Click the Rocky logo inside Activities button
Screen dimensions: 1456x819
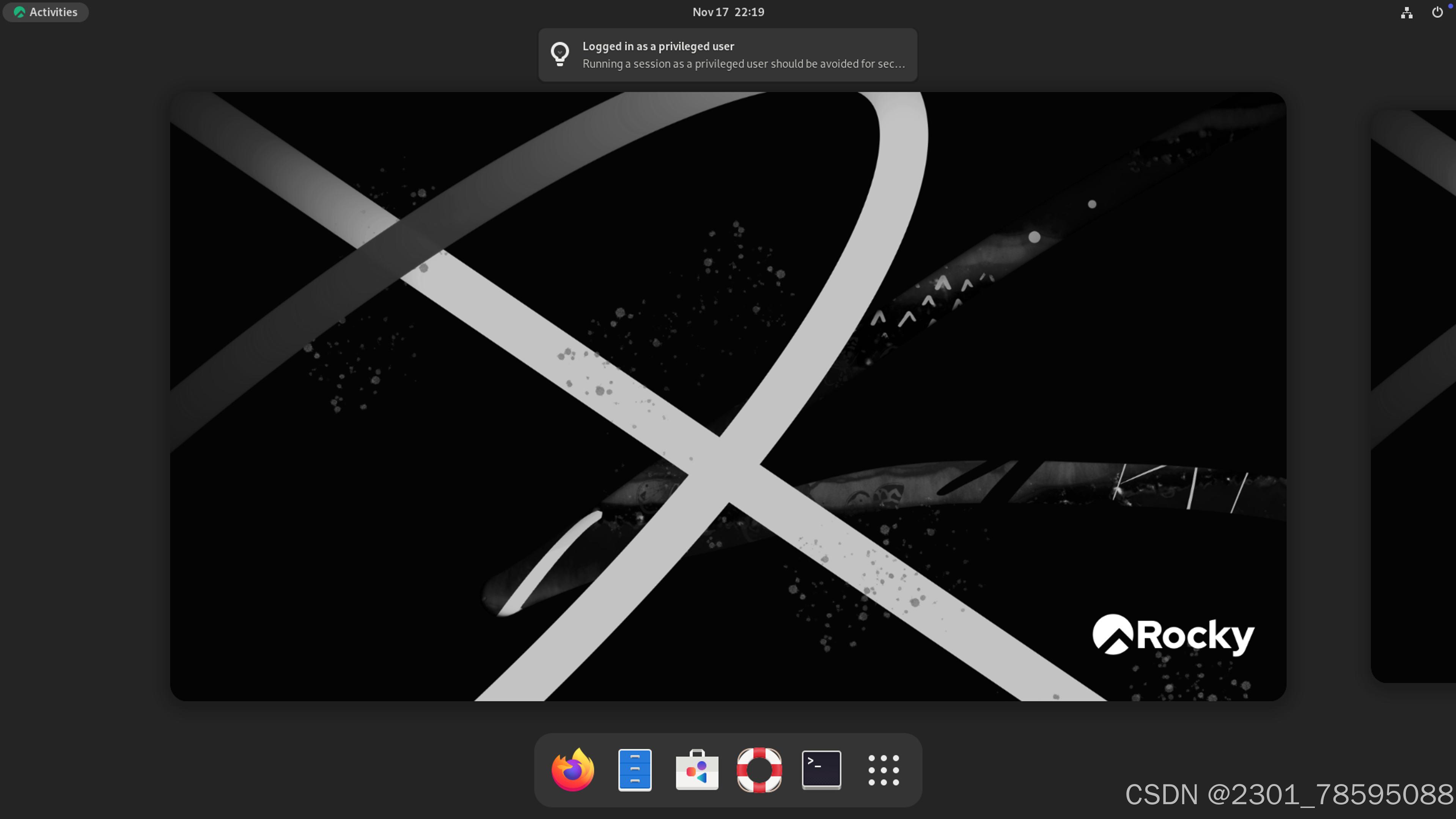coord(20,12)
